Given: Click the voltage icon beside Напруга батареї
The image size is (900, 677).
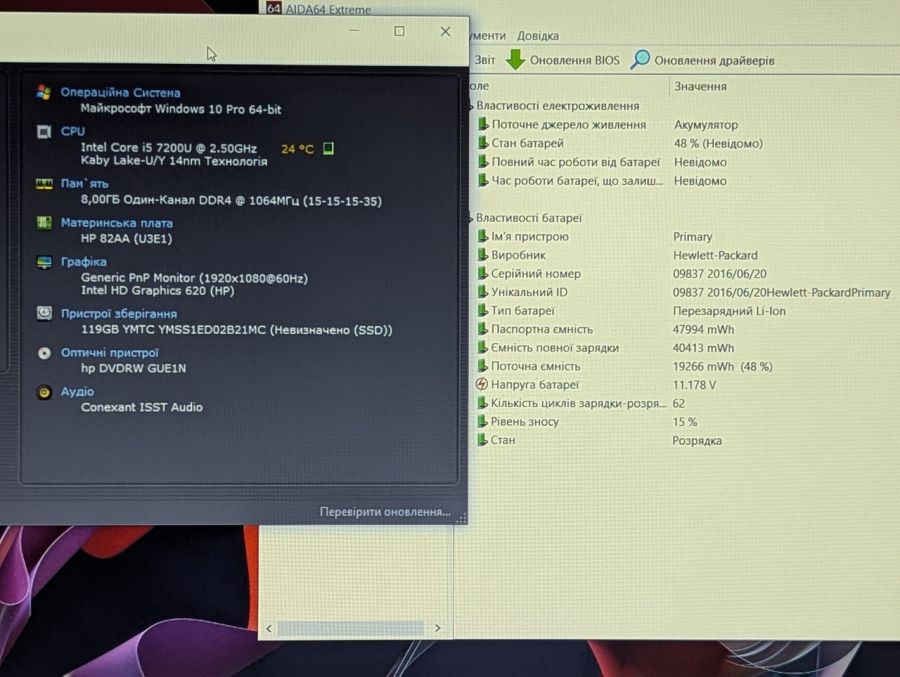Looking at the screenshot, I should pos(482,384).
